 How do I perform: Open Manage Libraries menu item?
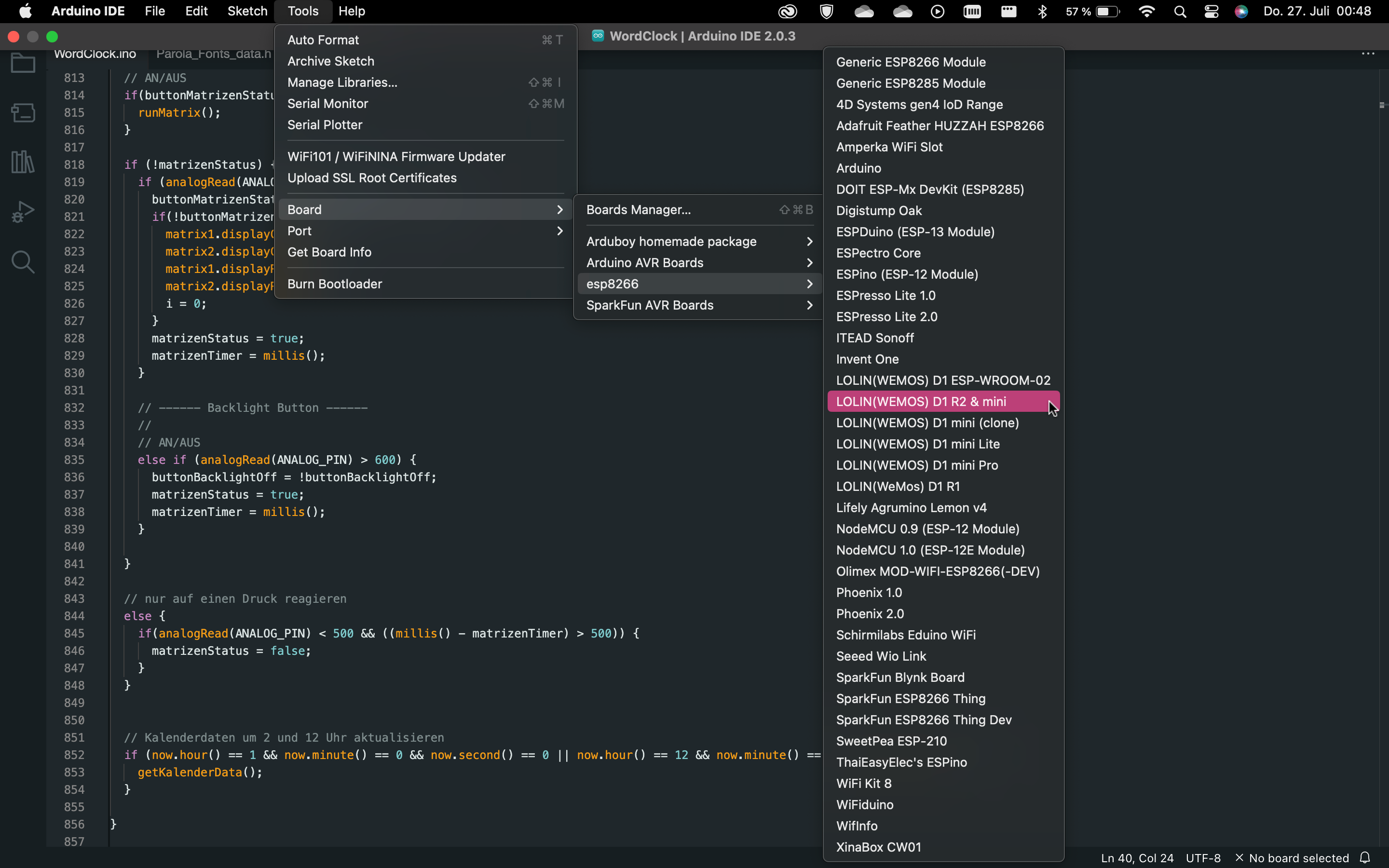point(425,82)
